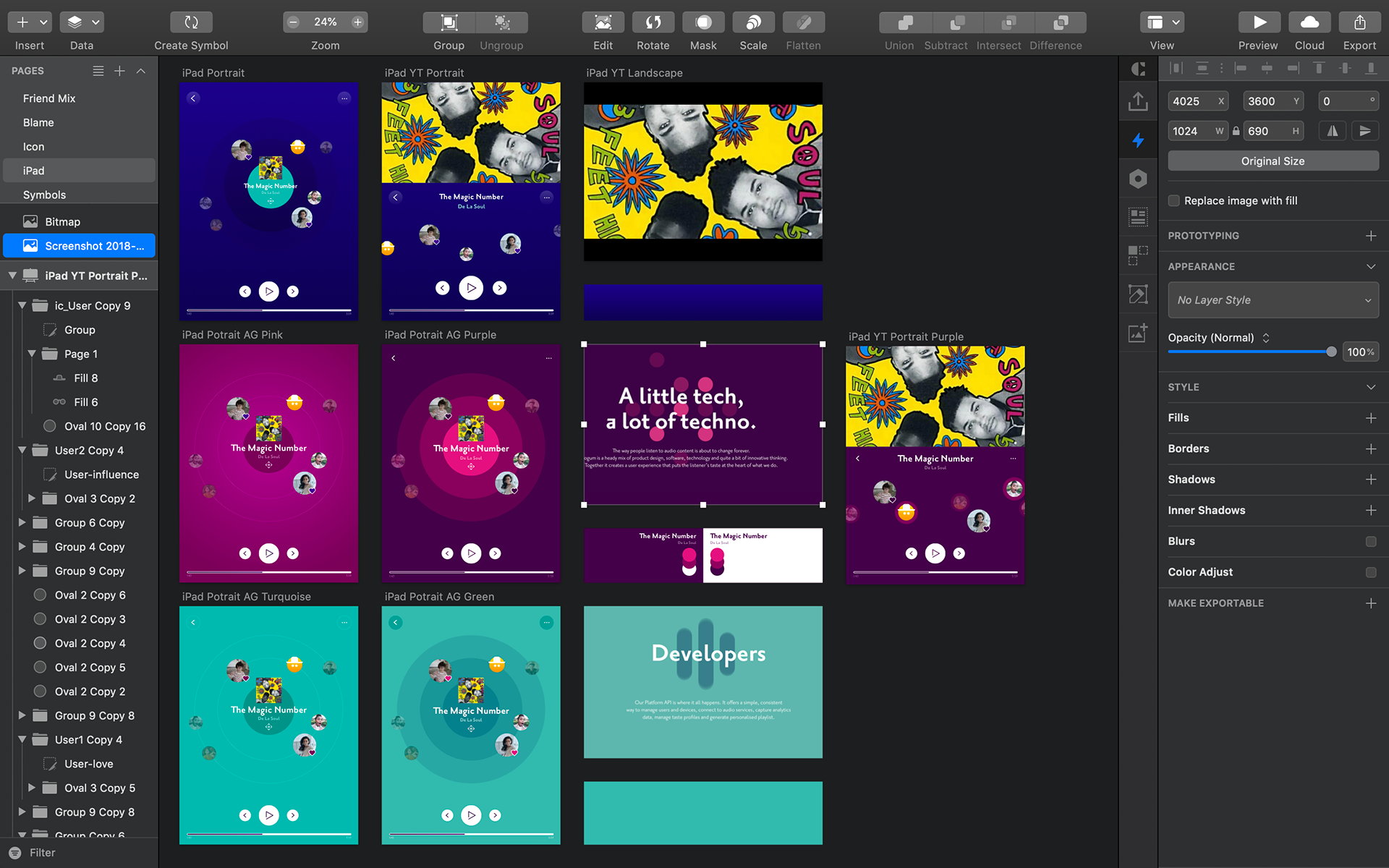Start the Preview with the play icon
Viewport: 1389px width, 868px height.
point(1260,22)
